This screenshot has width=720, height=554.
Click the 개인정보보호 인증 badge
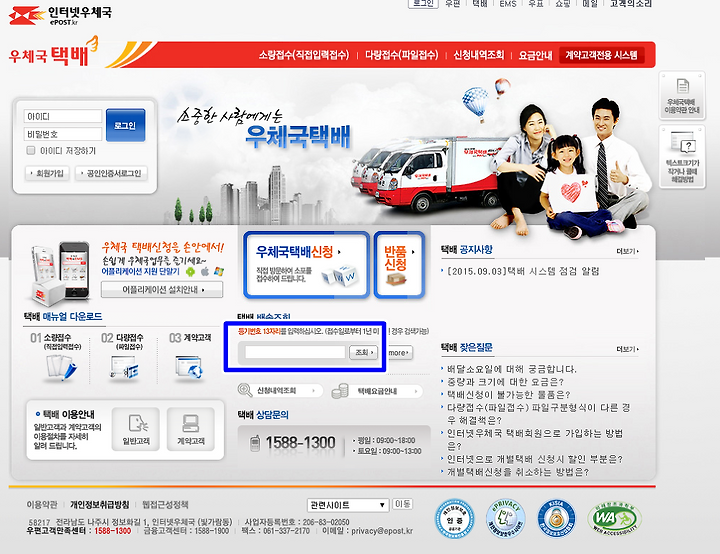click(455, 519)
